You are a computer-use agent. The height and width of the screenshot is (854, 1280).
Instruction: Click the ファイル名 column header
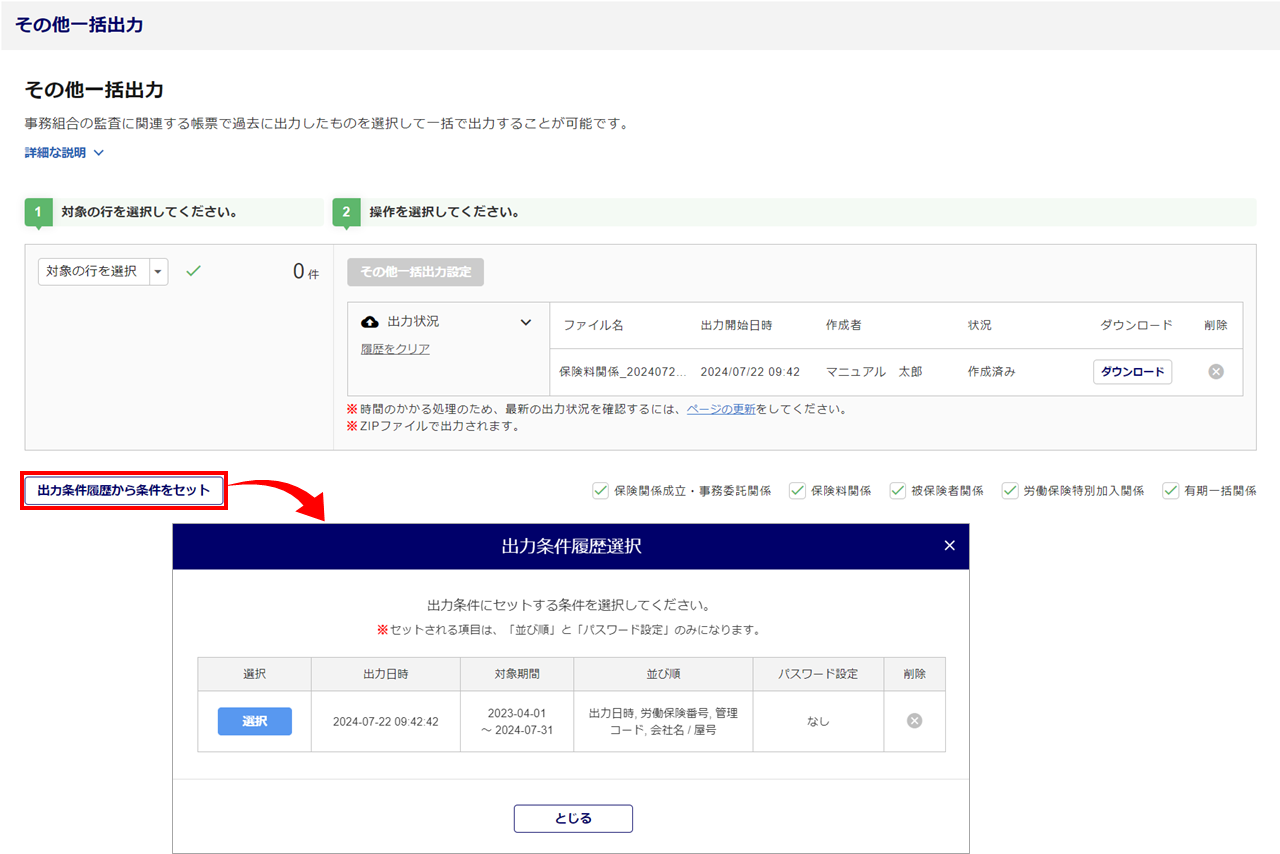(593, 326)
